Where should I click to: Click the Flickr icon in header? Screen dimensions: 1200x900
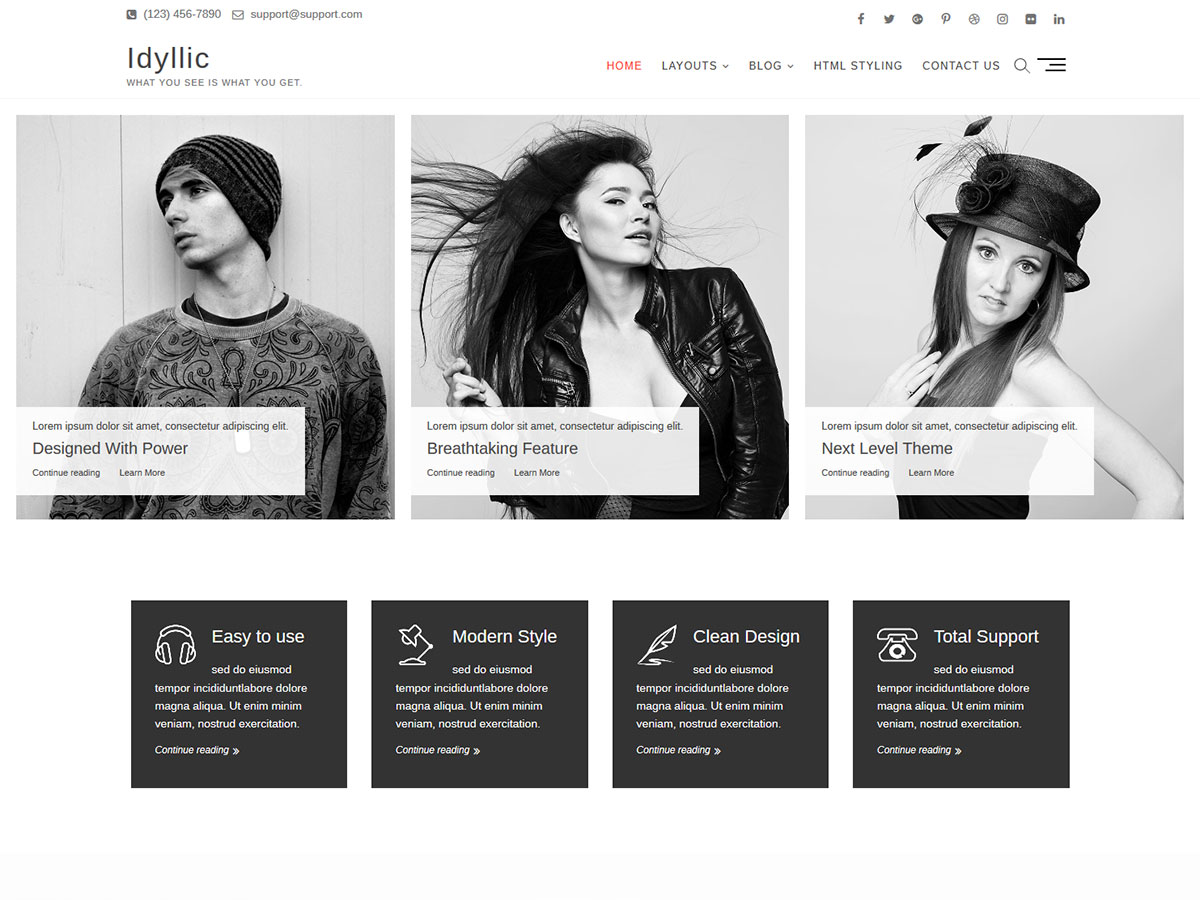click(1031, 19)
